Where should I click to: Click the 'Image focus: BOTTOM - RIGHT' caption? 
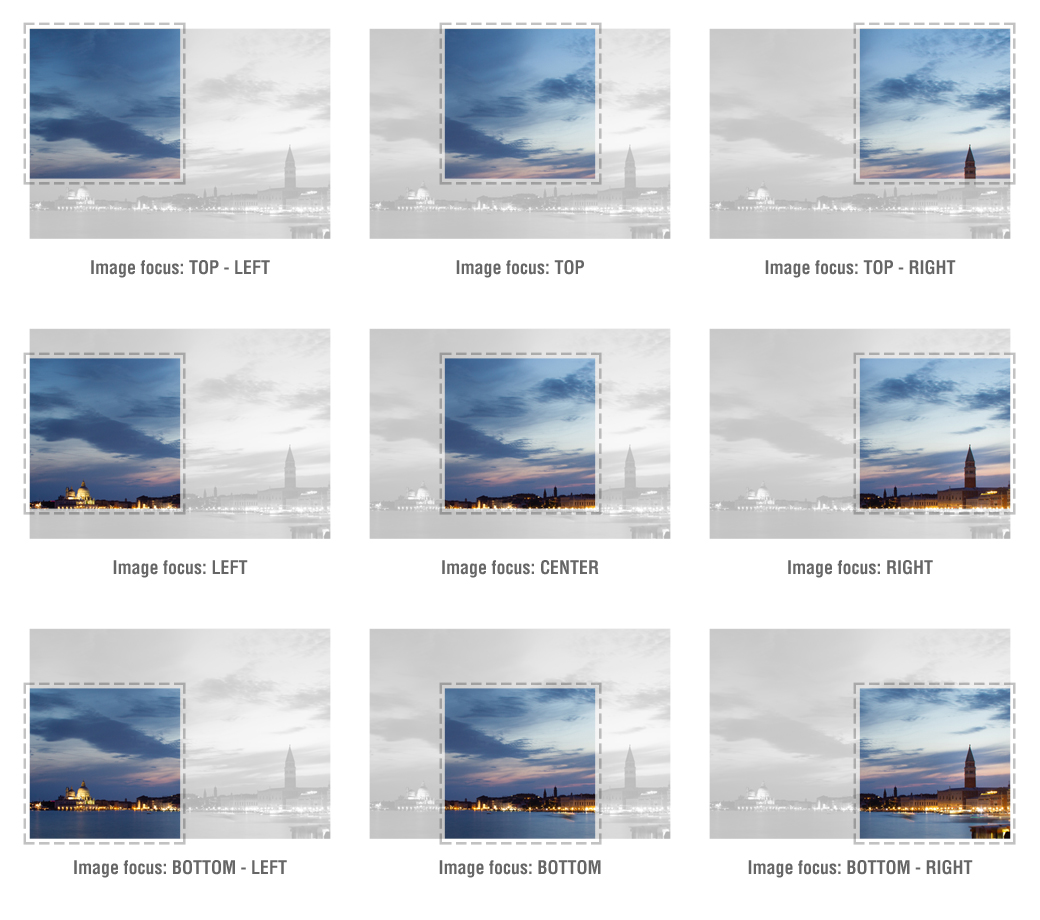[x=860, y=868]
